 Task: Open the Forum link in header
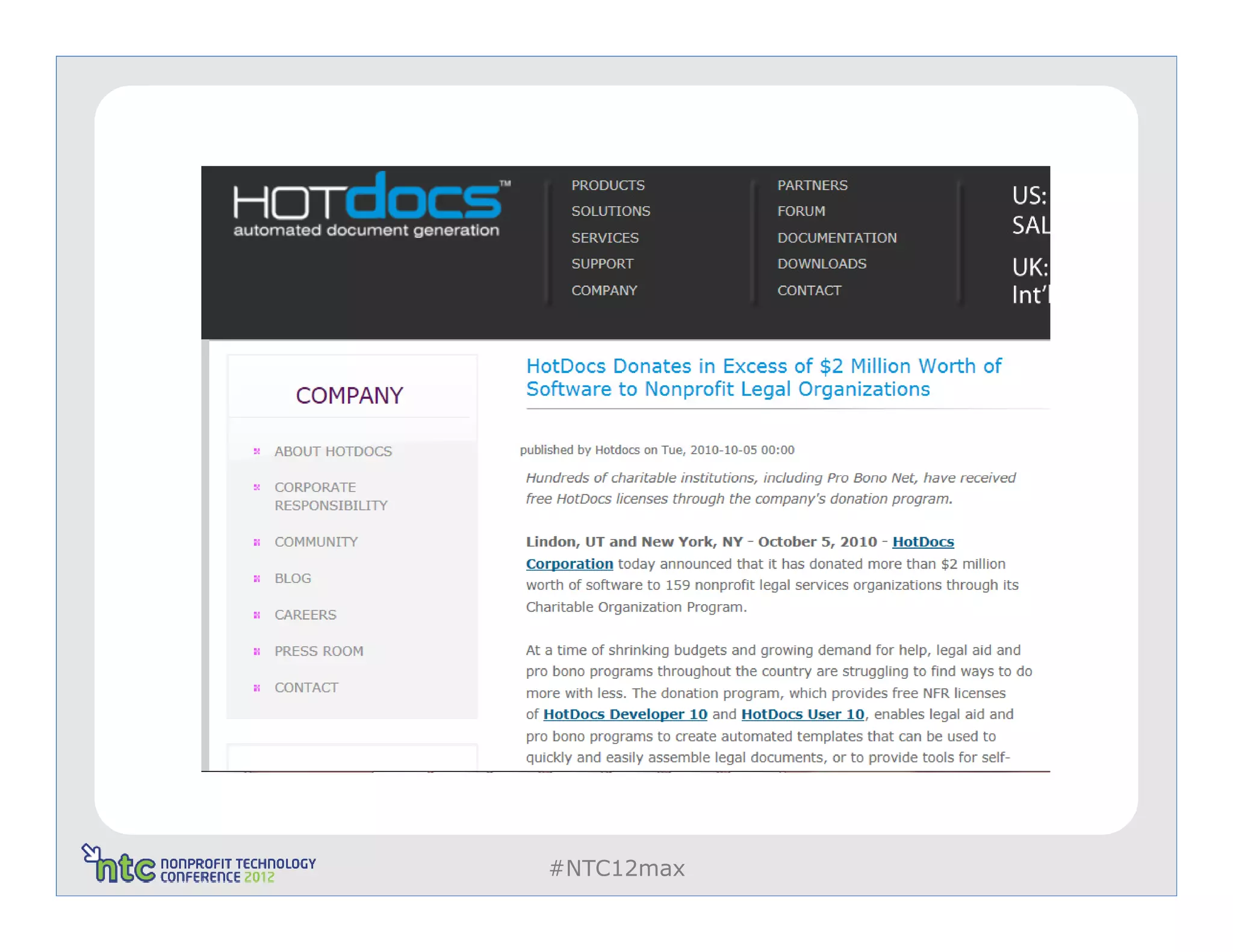click(801, 211)
